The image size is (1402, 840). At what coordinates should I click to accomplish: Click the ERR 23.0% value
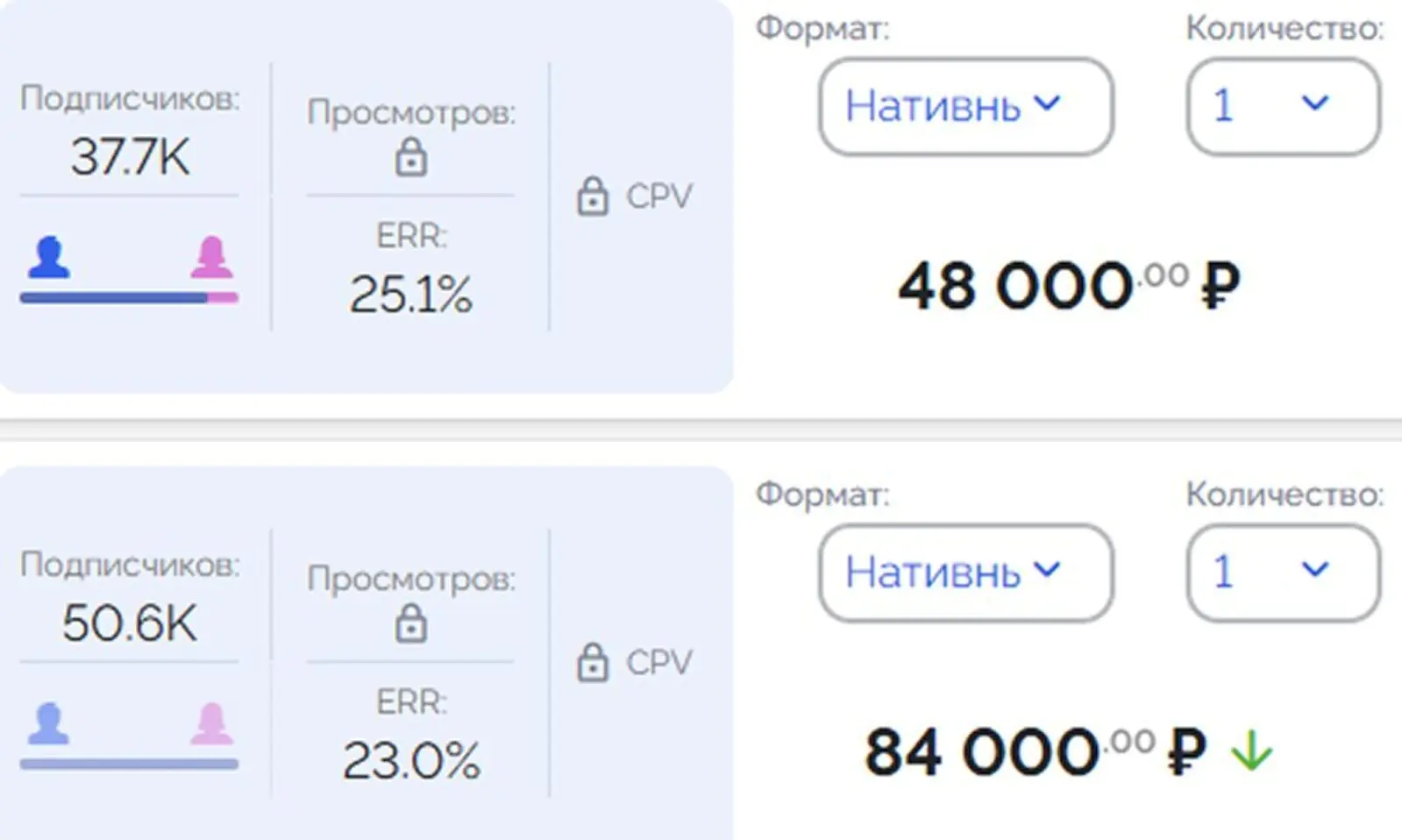pos(410,761)
